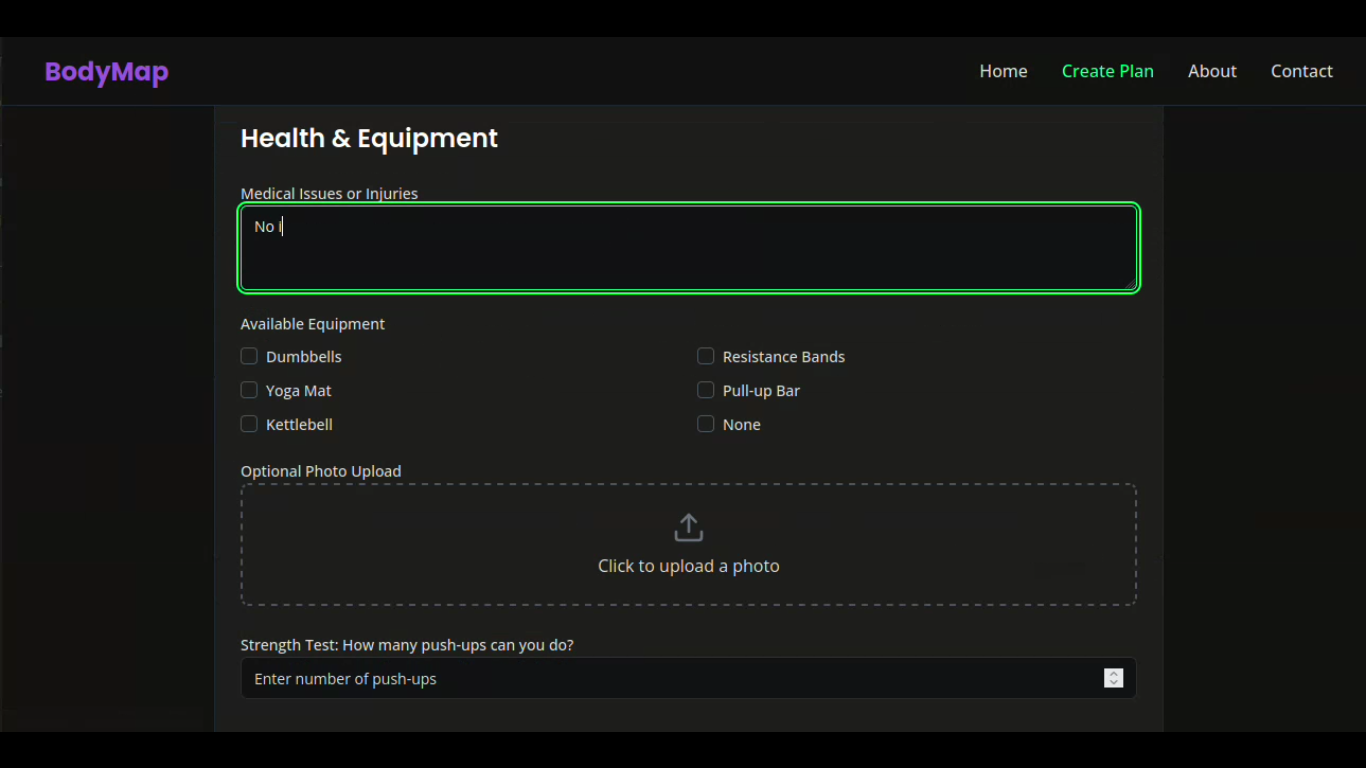The height and width of the screenshot is (768, 1366).
Task: Open the About nav link
Action: point(1212,71)
